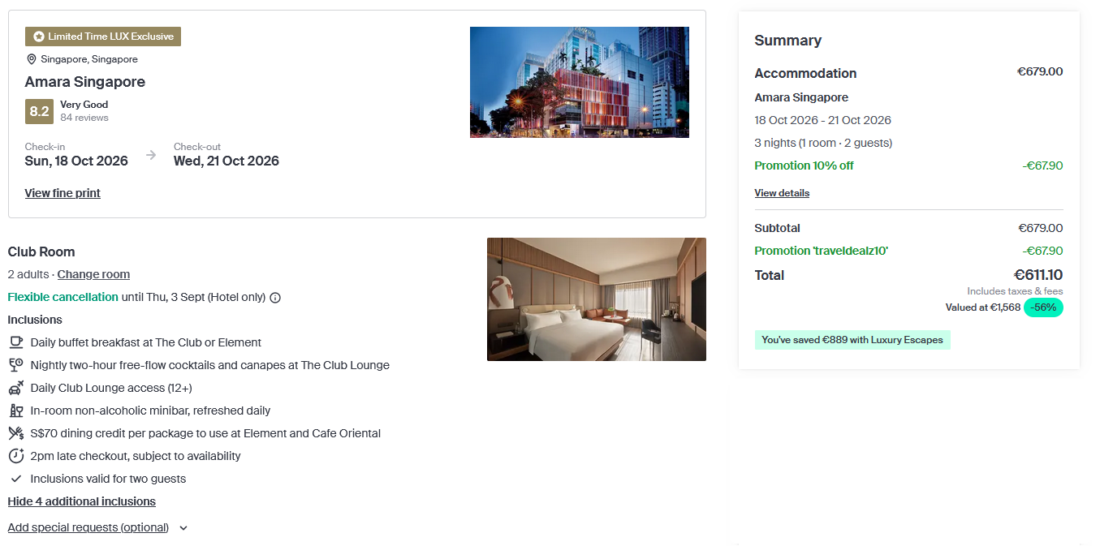The height and width of the screenshot is (546, 1100).
Task: Open the Club Room bedroom photo
Action: [x=596, y=299]
